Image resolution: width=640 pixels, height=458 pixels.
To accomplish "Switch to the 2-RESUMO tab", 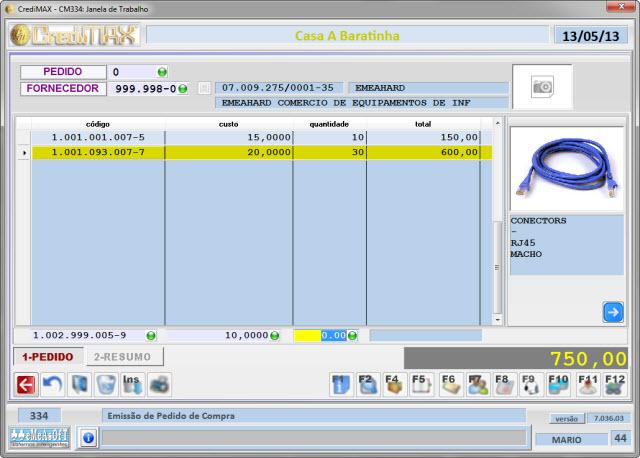I will 122,356.
